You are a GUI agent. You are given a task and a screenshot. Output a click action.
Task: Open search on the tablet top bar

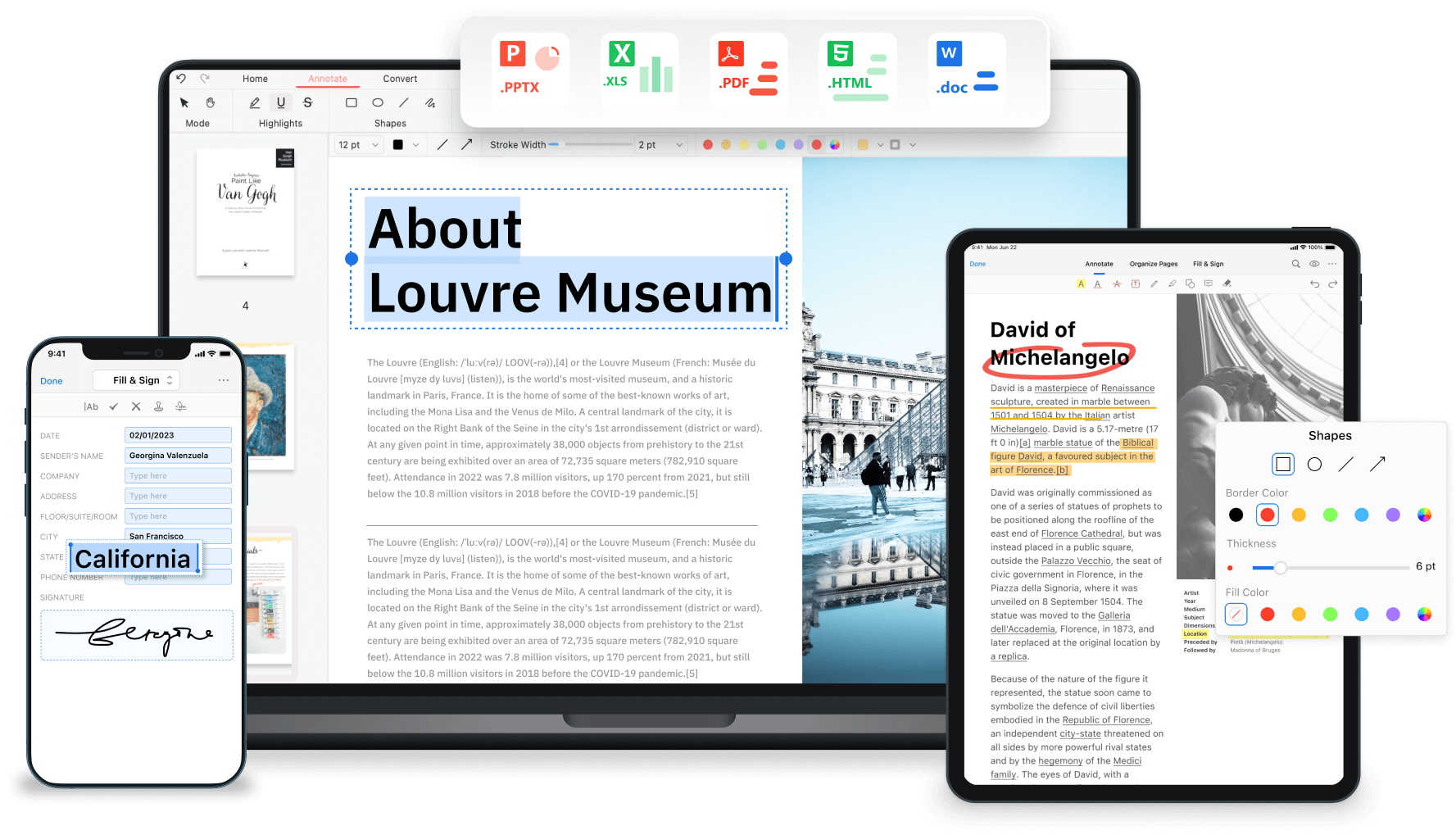(x=1296, y=264)
